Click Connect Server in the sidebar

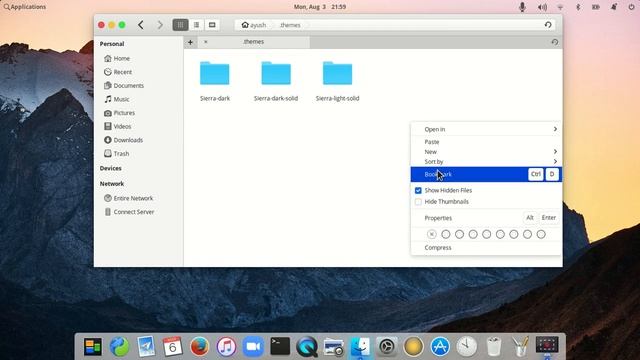pos(129,212)
